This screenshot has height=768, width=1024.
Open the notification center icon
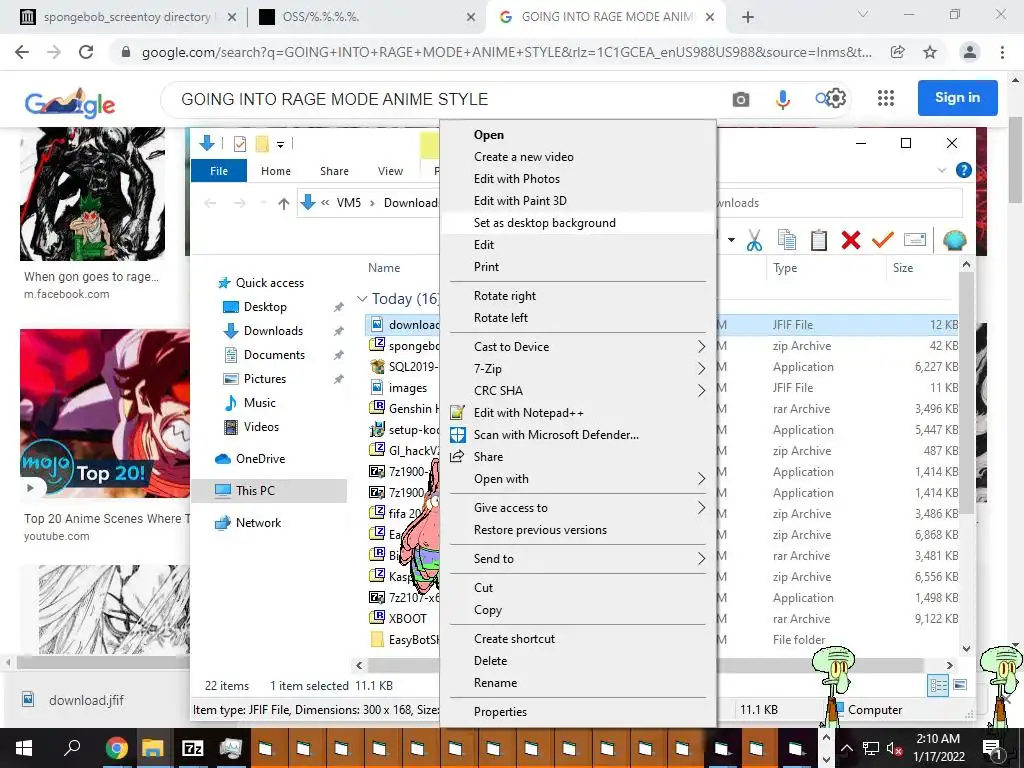tap(992, 748)
